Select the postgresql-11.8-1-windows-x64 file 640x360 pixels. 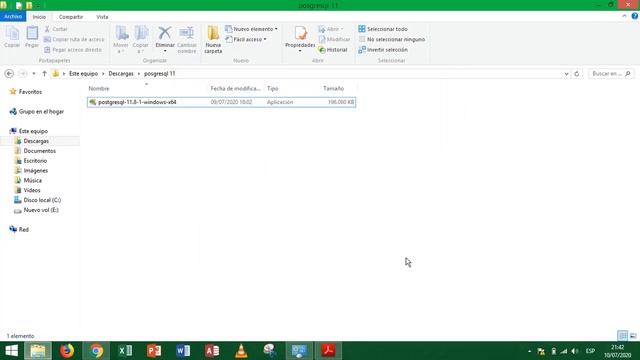click(221, 102)
